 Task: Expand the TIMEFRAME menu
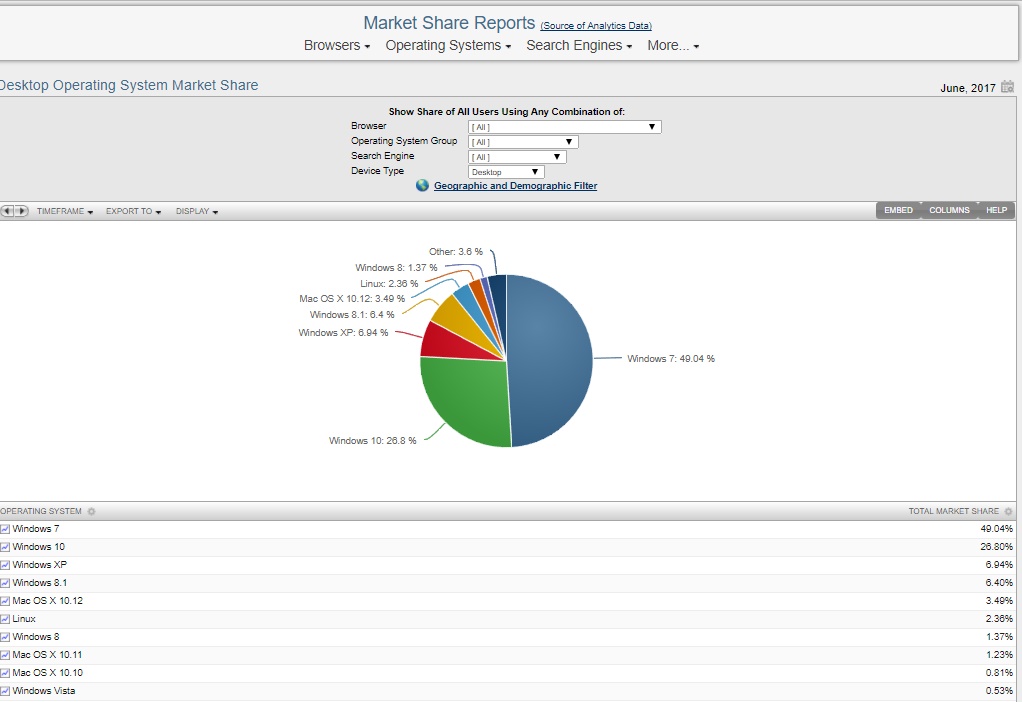pyautogui.click(x=65, y=211)
